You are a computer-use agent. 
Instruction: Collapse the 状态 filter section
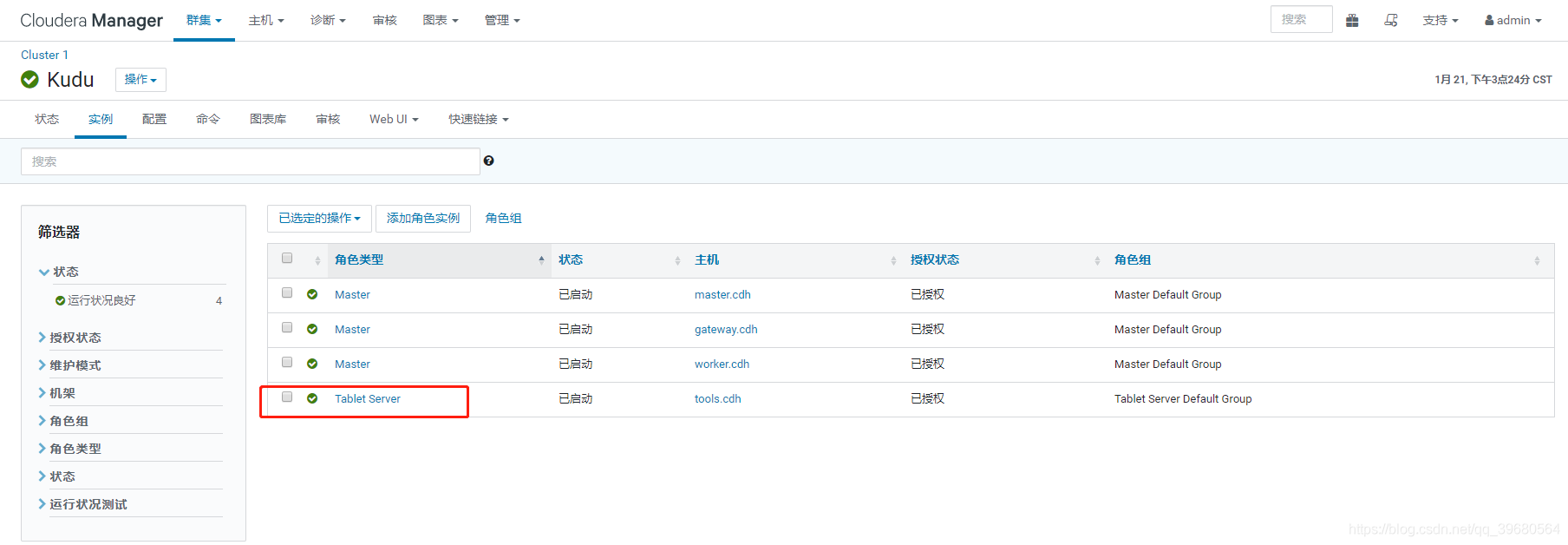[x=58, y=272]
